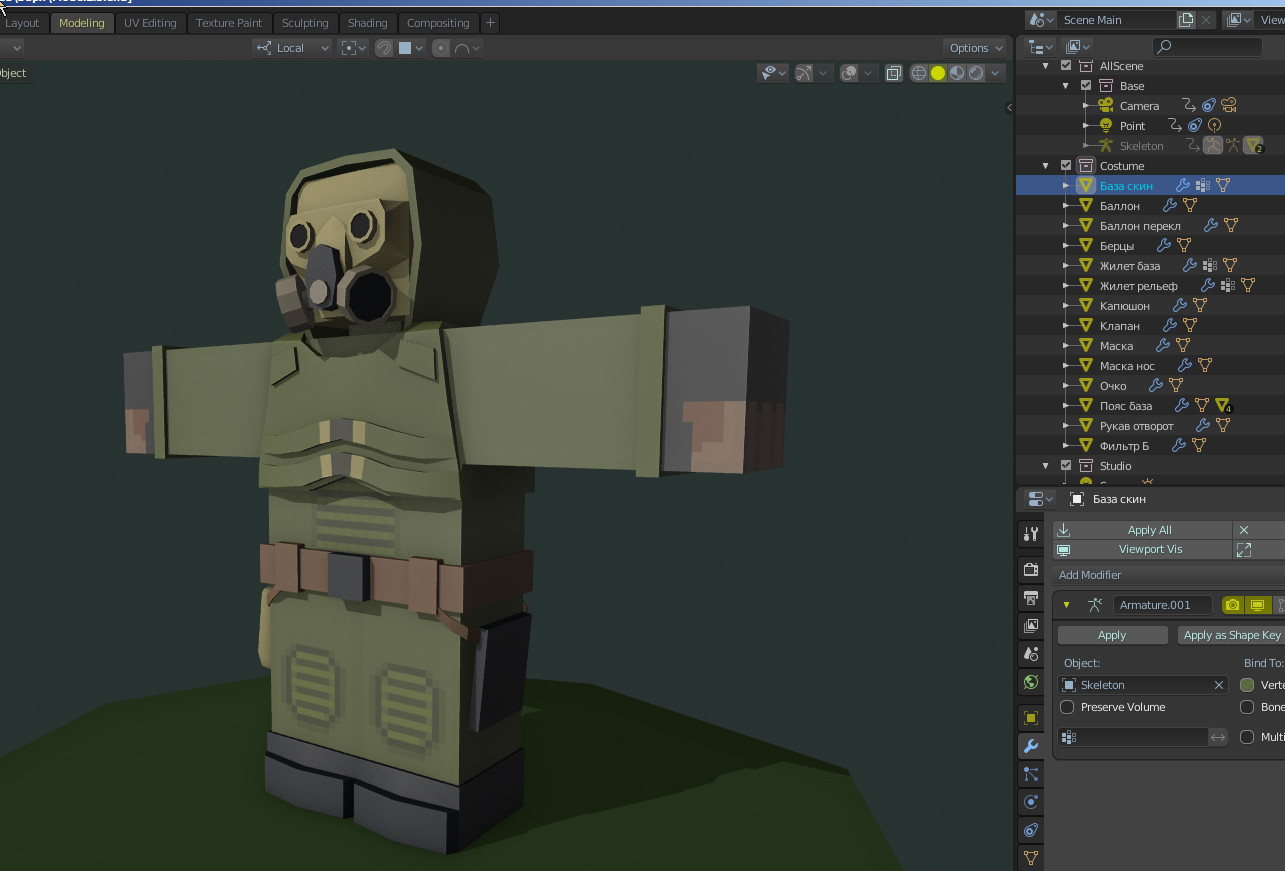The width and height of the screenshot is (1285, 871).
Task: Toggle Armature modifier render visibility
Action: (1233, 605)
